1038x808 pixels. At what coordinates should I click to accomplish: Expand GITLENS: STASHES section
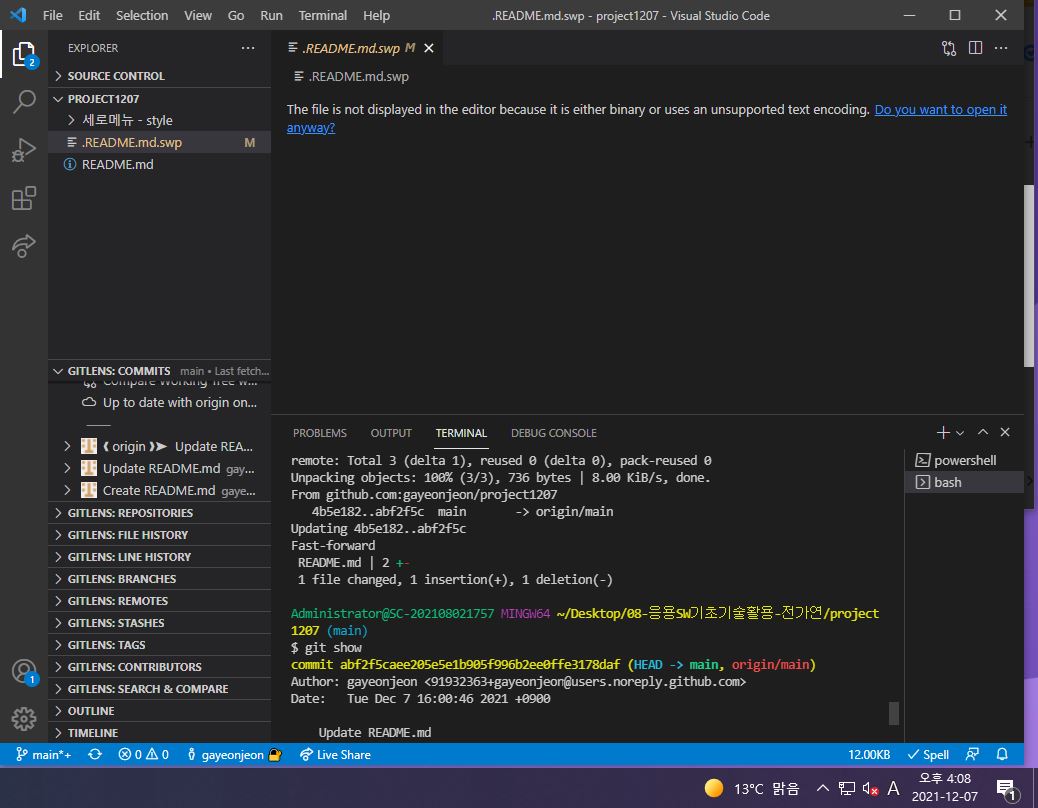coord(160,623)
